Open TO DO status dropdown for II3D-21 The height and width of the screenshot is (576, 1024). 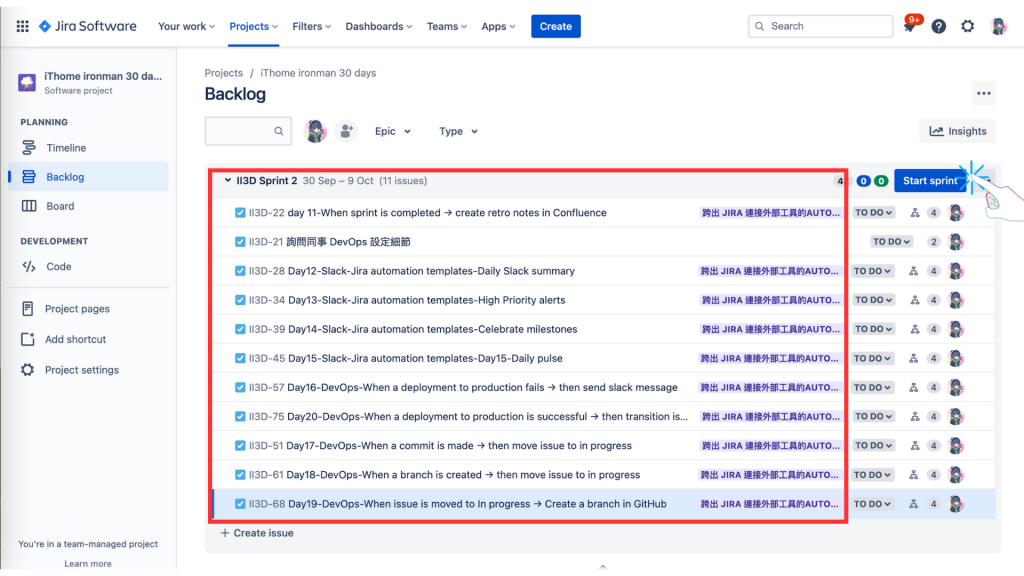tap(891, 242)
